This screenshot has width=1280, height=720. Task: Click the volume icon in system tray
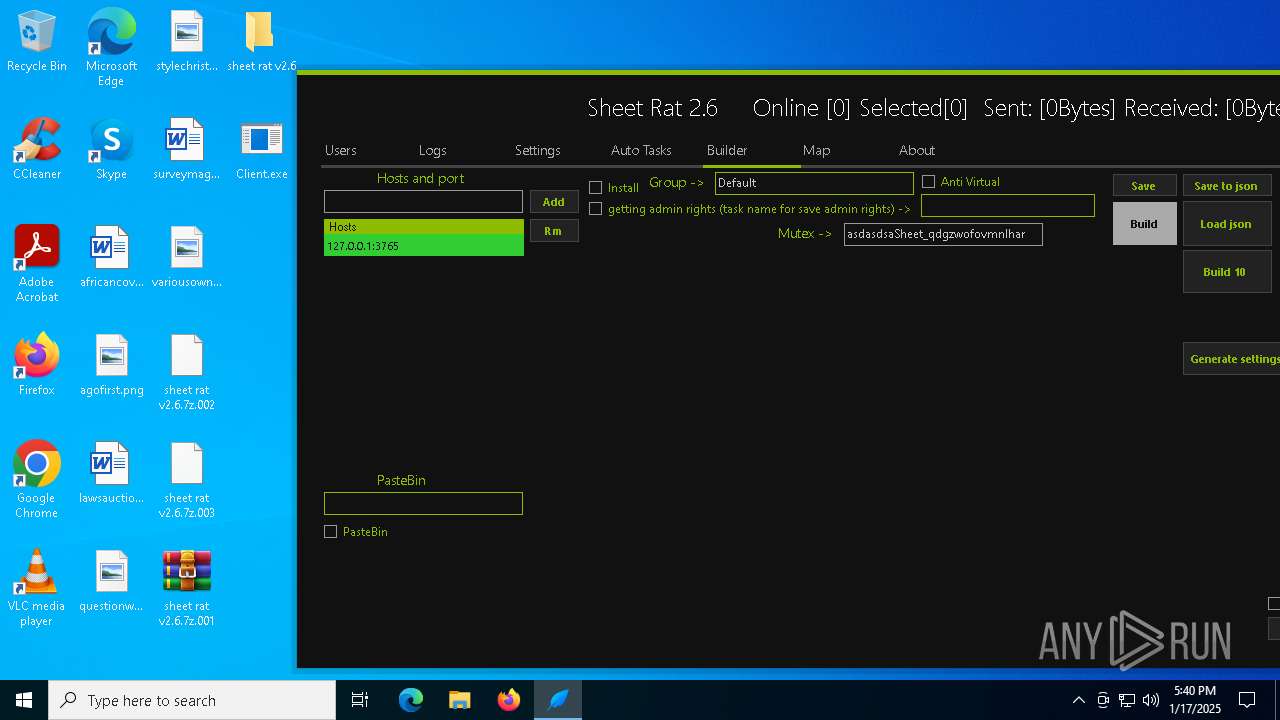[1151, 700]
